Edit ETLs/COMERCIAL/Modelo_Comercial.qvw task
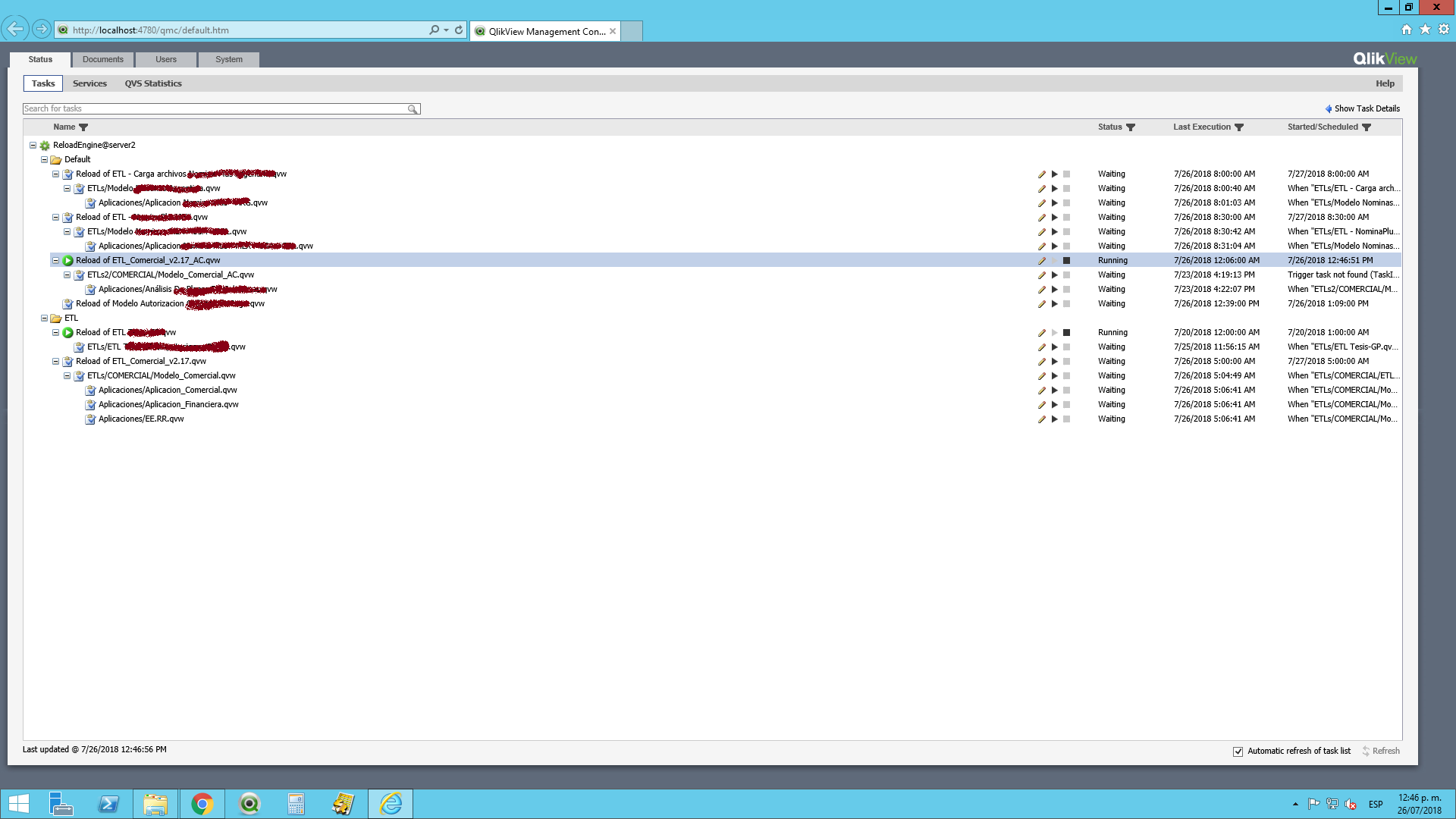Image resolution: width=1456 pixels, height=819 pixels. 1042,376
